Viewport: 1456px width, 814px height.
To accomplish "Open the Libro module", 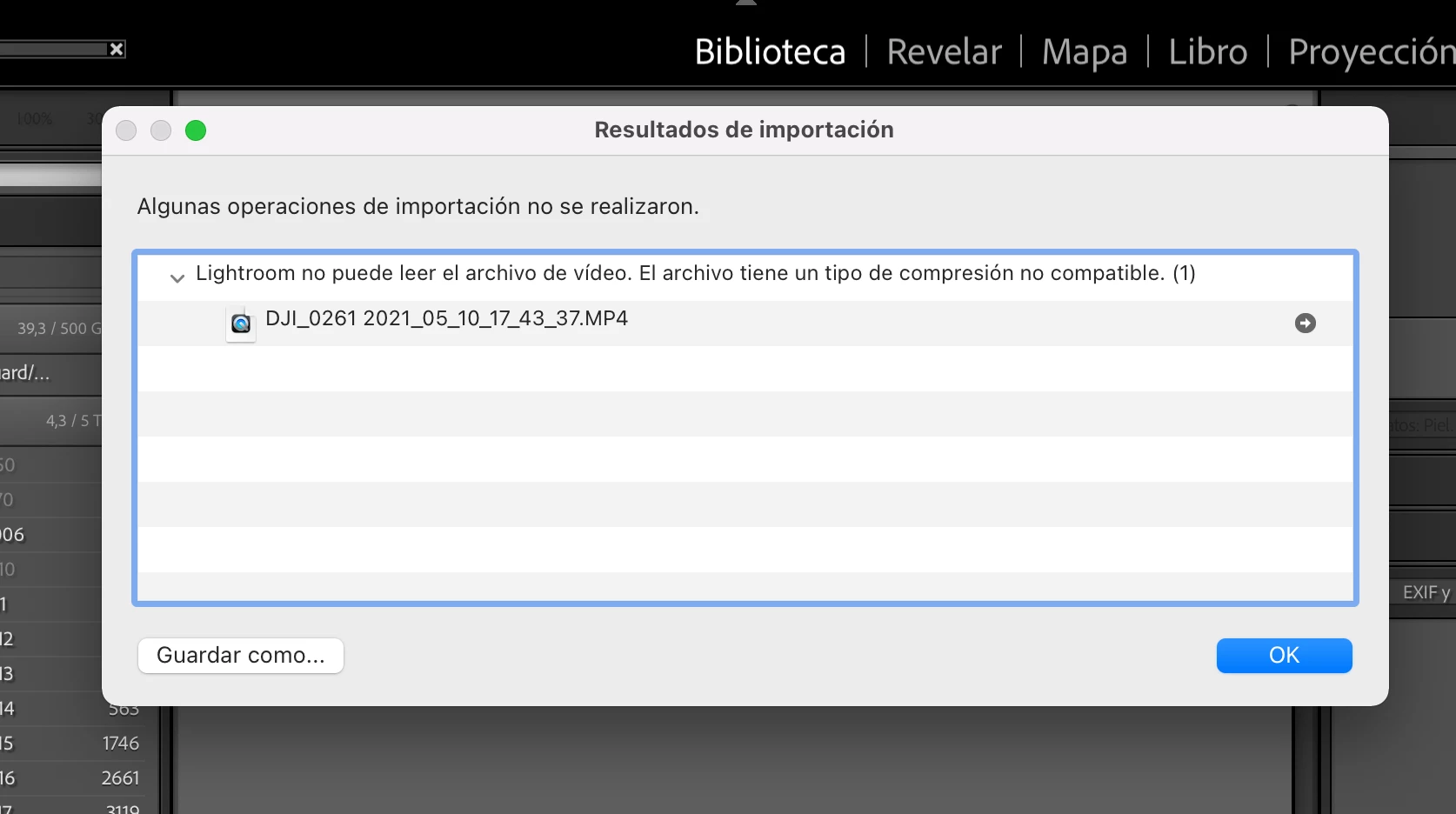I will 1207,52.
